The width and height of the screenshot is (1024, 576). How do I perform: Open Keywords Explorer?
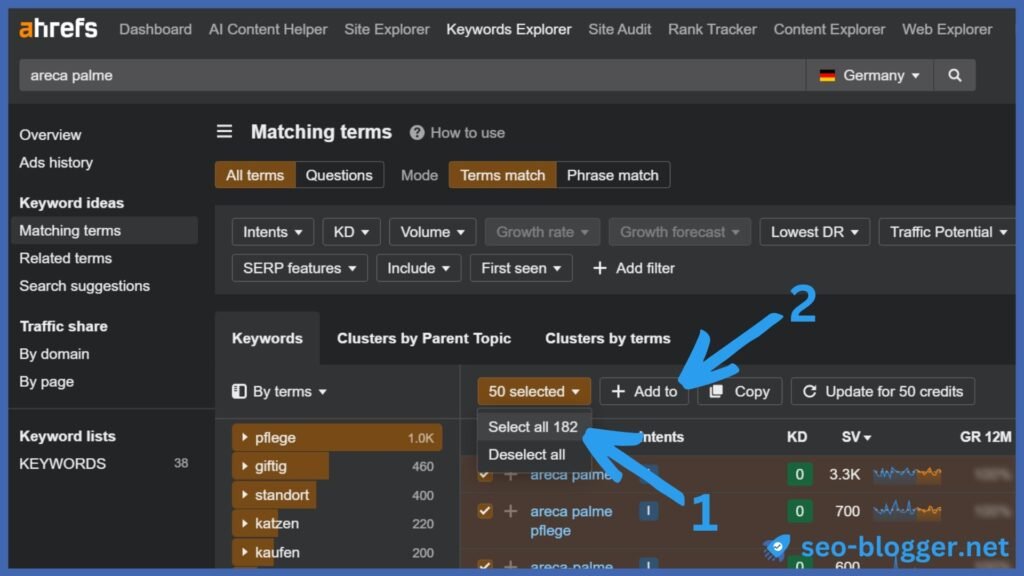coord(509,29)
